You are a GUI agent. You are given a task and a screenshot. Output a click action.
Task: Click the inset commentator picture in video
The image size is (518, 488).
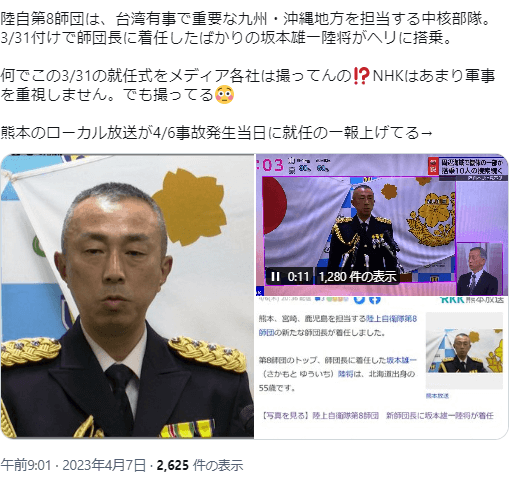click(x=479, y=269)
